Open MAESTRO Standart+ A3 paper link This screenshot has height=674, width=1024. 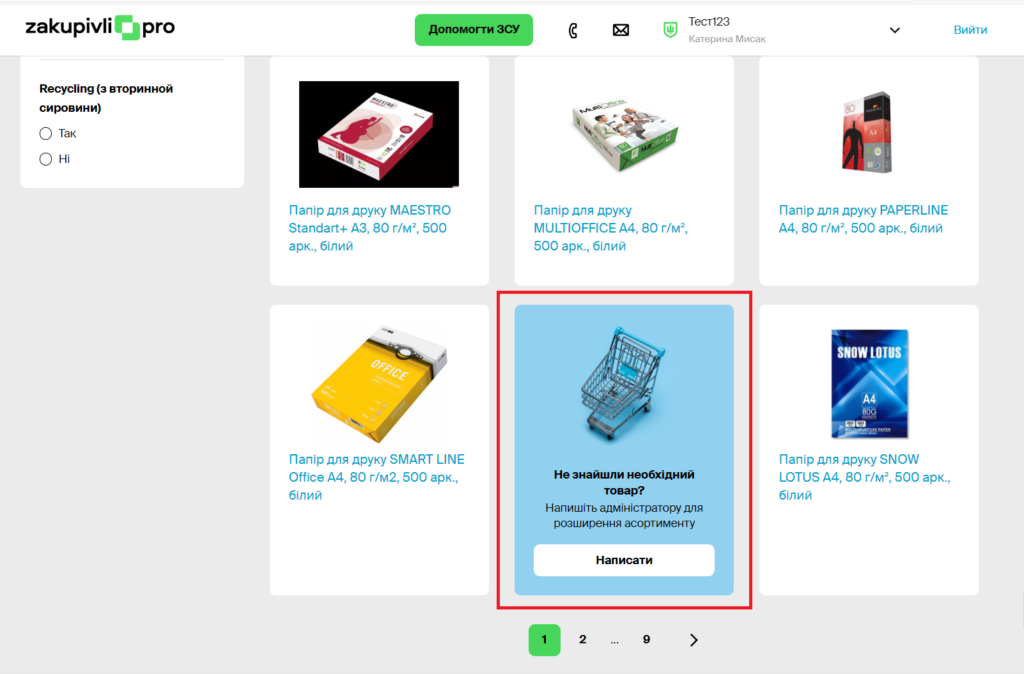point(370,228)
